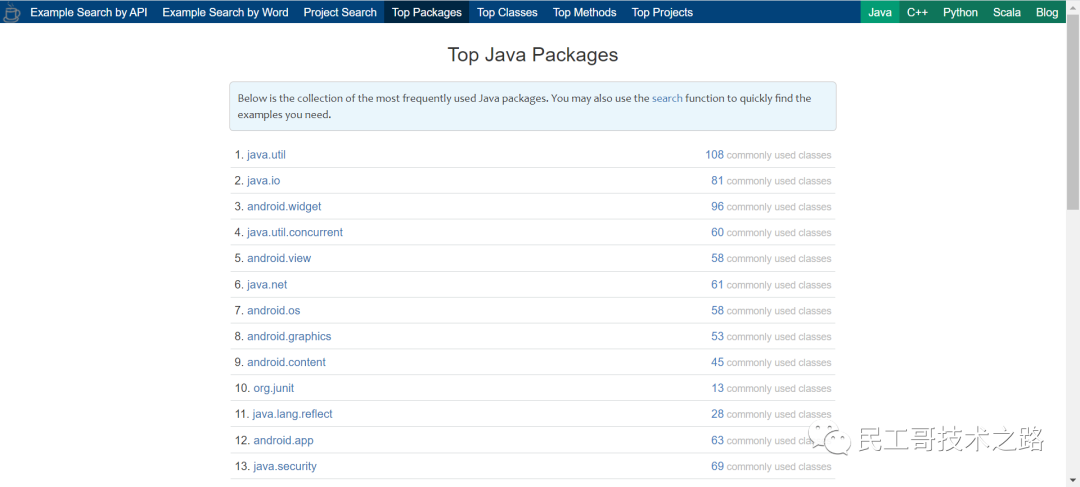Viewport: 1080px width, 487px height.
Task: Switch language to Scala
Action: (1007, 12)
